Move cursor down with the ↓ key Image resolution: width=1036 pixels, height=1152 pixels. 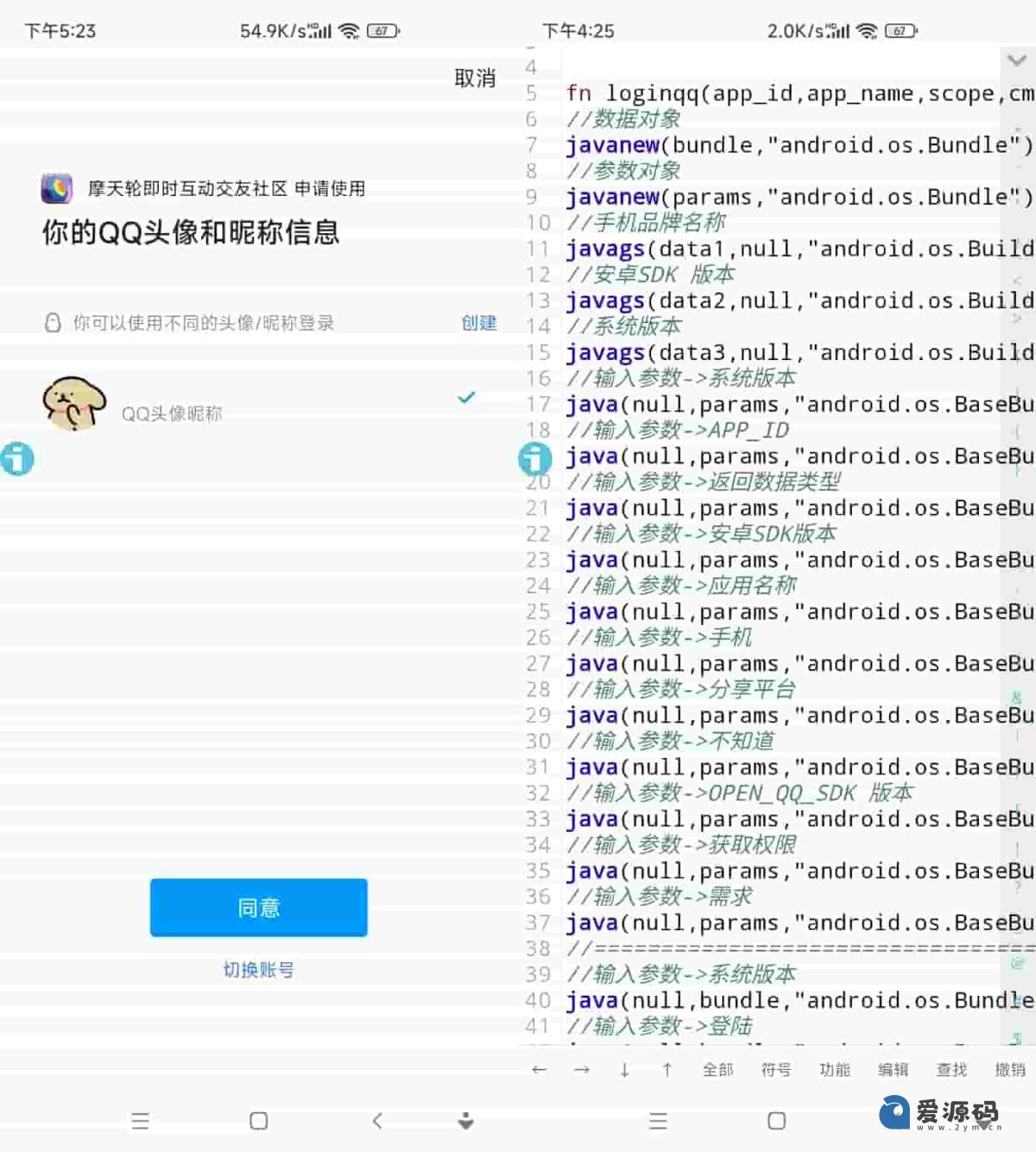point(624,1070)
